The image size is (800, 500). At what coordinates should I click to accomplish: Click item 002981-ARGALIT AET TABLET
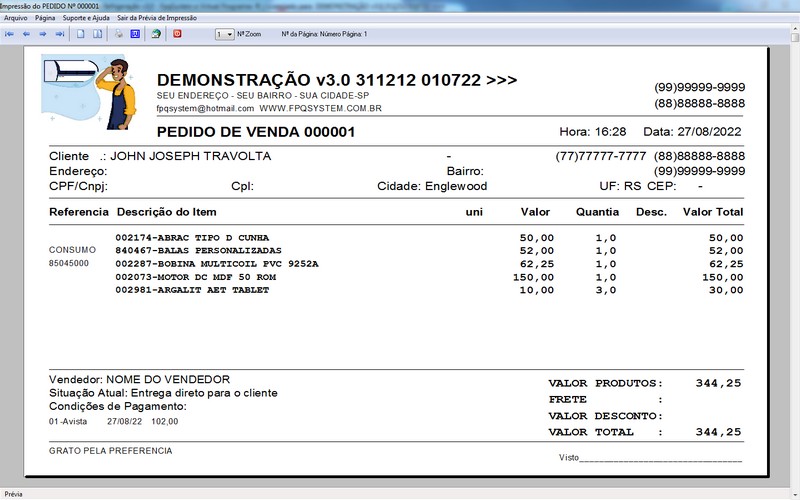pos(192,290)
